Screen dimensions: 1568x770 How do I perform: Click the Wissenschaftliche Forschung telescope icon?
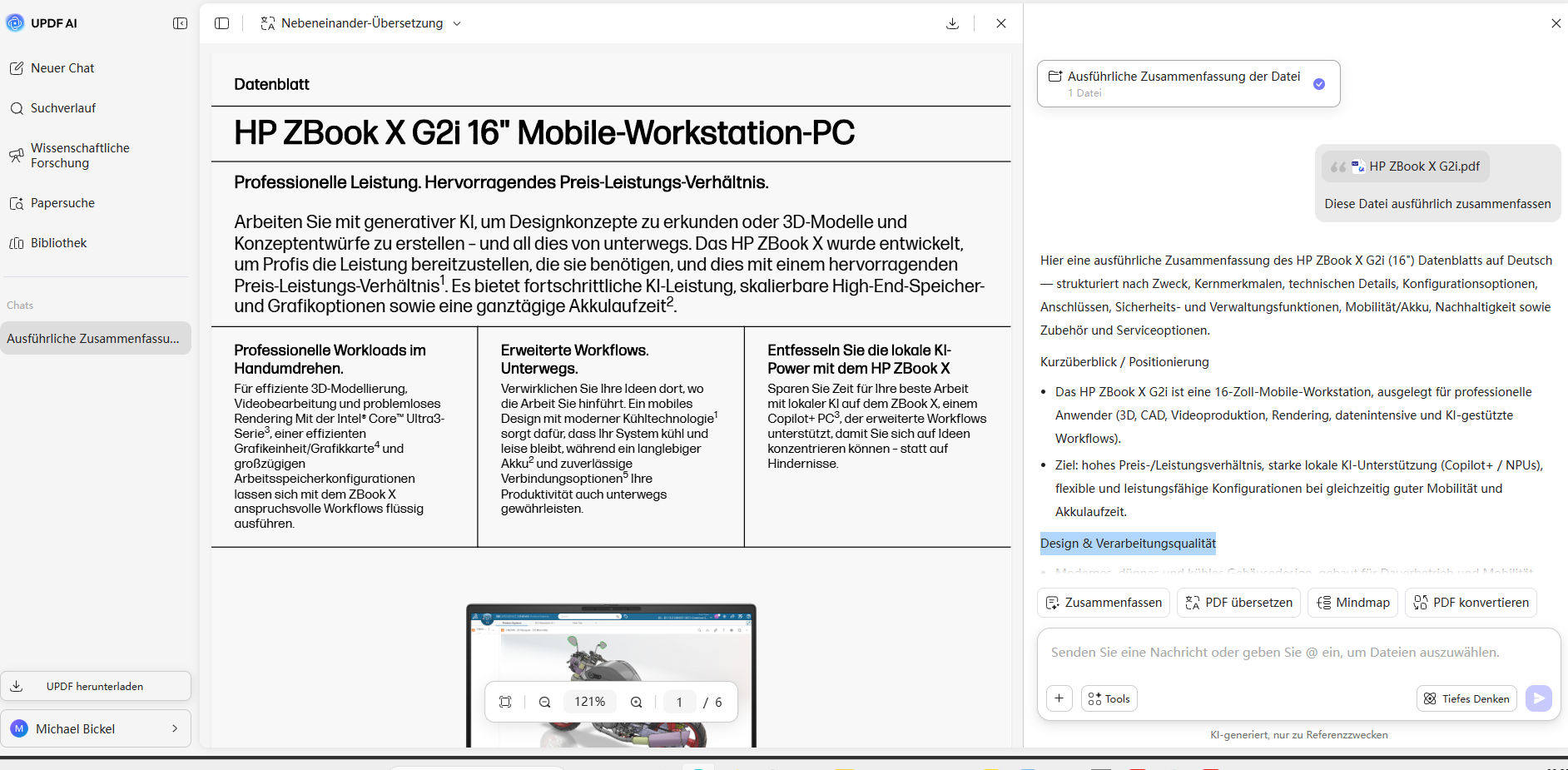coord(17,156)
